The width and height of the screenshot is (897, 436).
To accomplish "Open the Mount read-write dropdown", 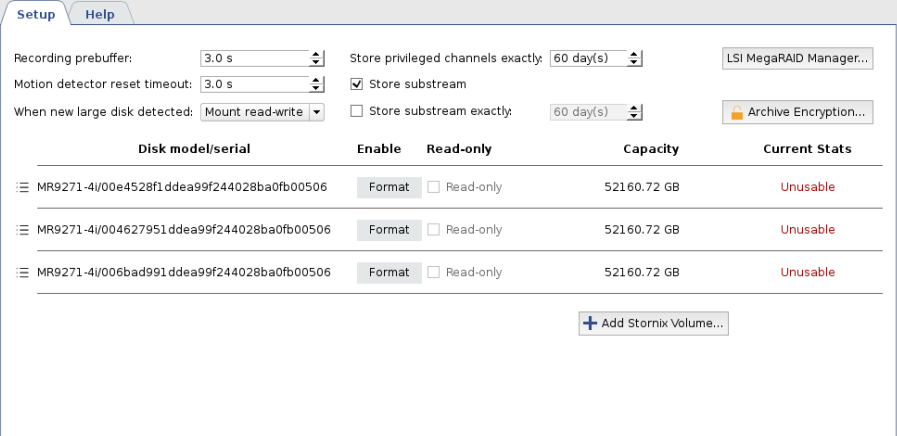I will (x=317, y=112).
